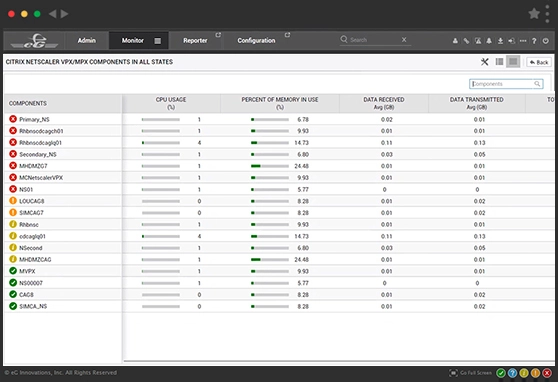
Task: Filter by red critical state icon
Action: [x=547, y=373]
